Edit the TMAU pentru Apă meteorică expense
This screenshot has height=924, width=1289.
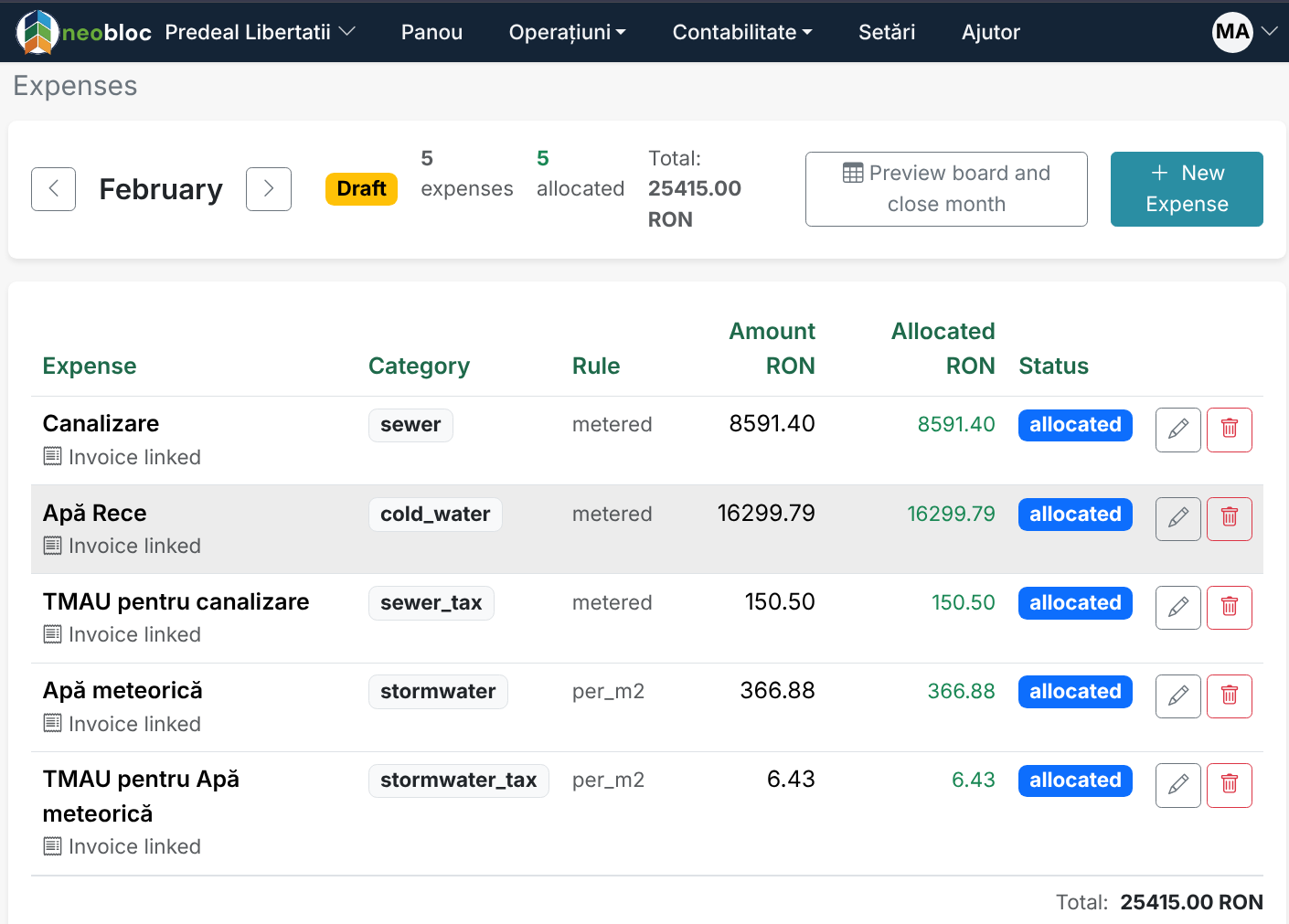click(1178, 785)
